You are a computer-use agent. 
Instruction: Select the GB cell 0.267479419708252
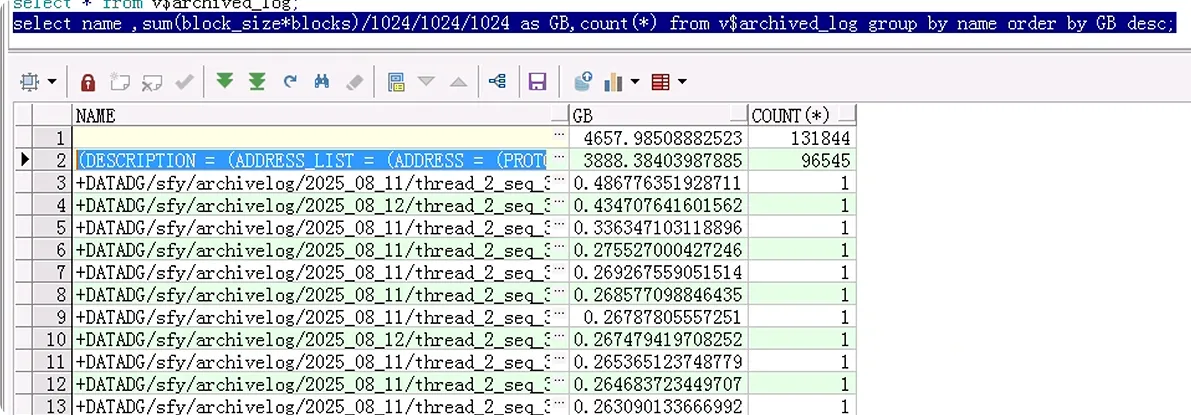point(659,339)
